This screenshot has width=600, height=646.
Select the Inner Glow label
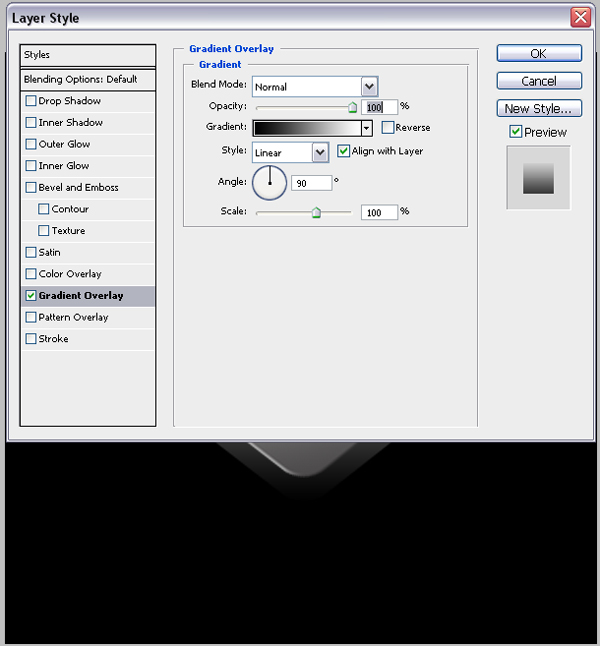[x=64, y=166]
